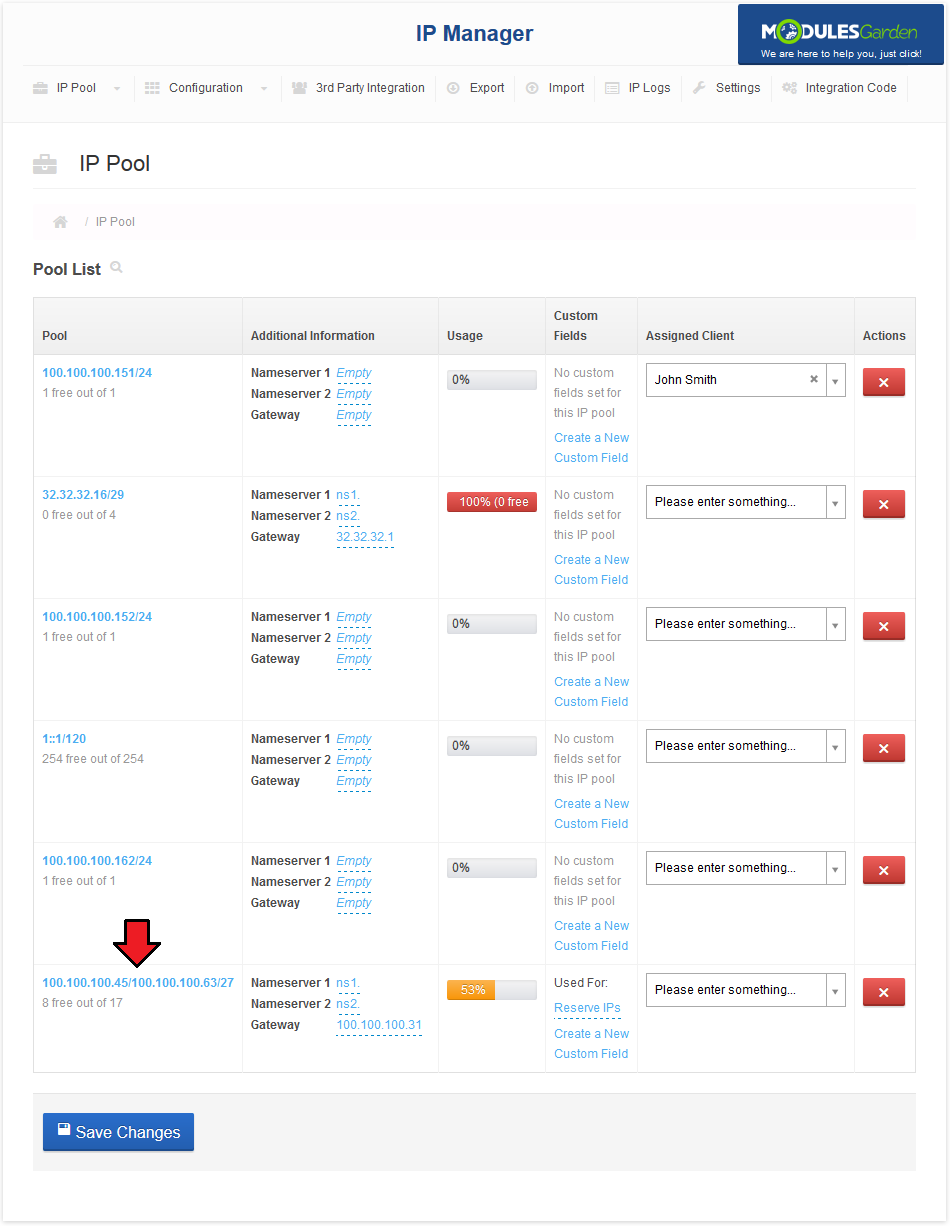Click the 100% usage bar for 32.32.32.16/29
950x1226 pixels.
click(x=492, y=502)
